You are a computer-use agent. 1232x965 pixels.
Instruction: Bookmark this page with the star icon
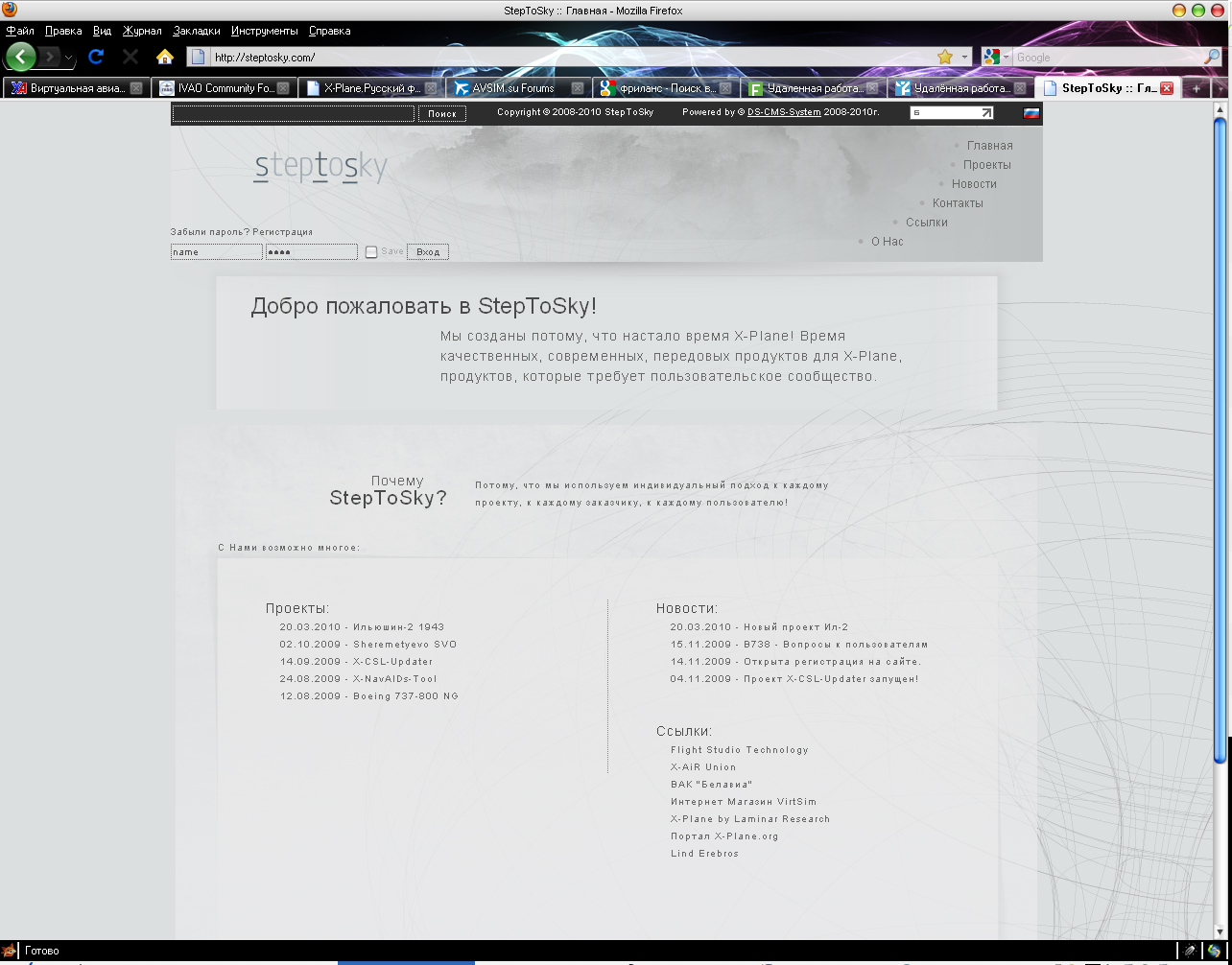pos(945,57)
